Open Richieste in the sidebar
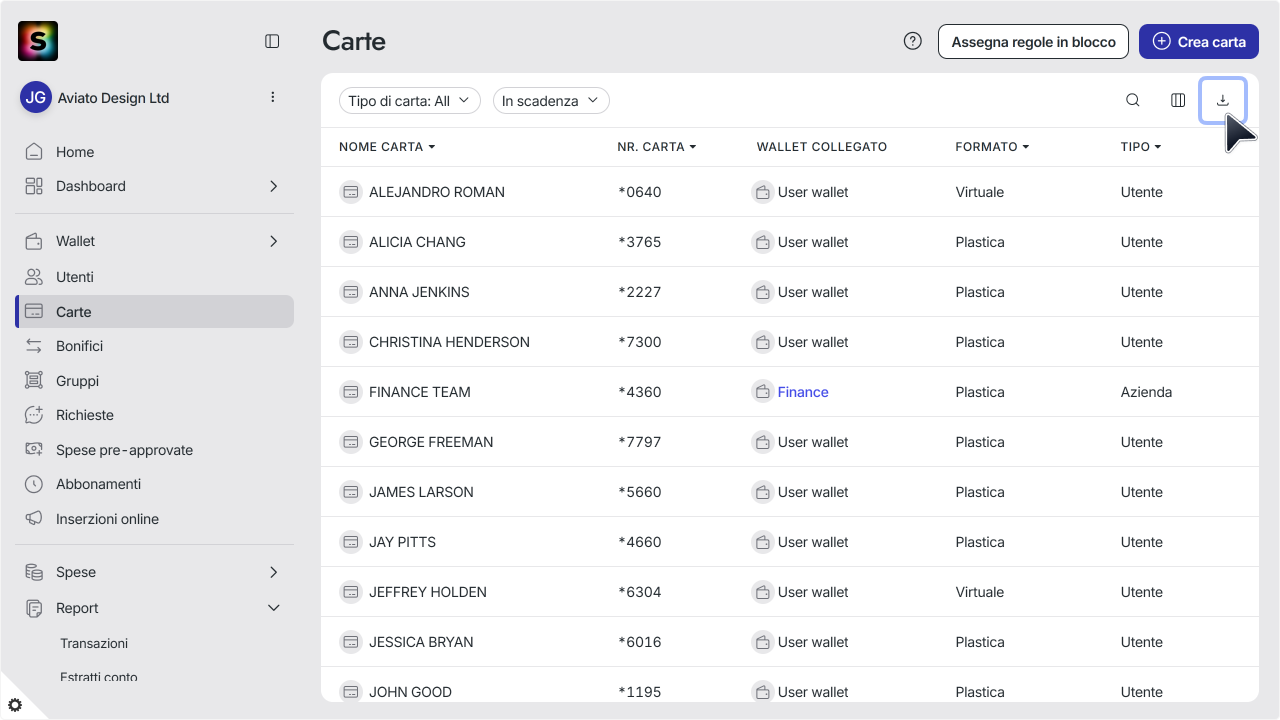 click(154, 415)
